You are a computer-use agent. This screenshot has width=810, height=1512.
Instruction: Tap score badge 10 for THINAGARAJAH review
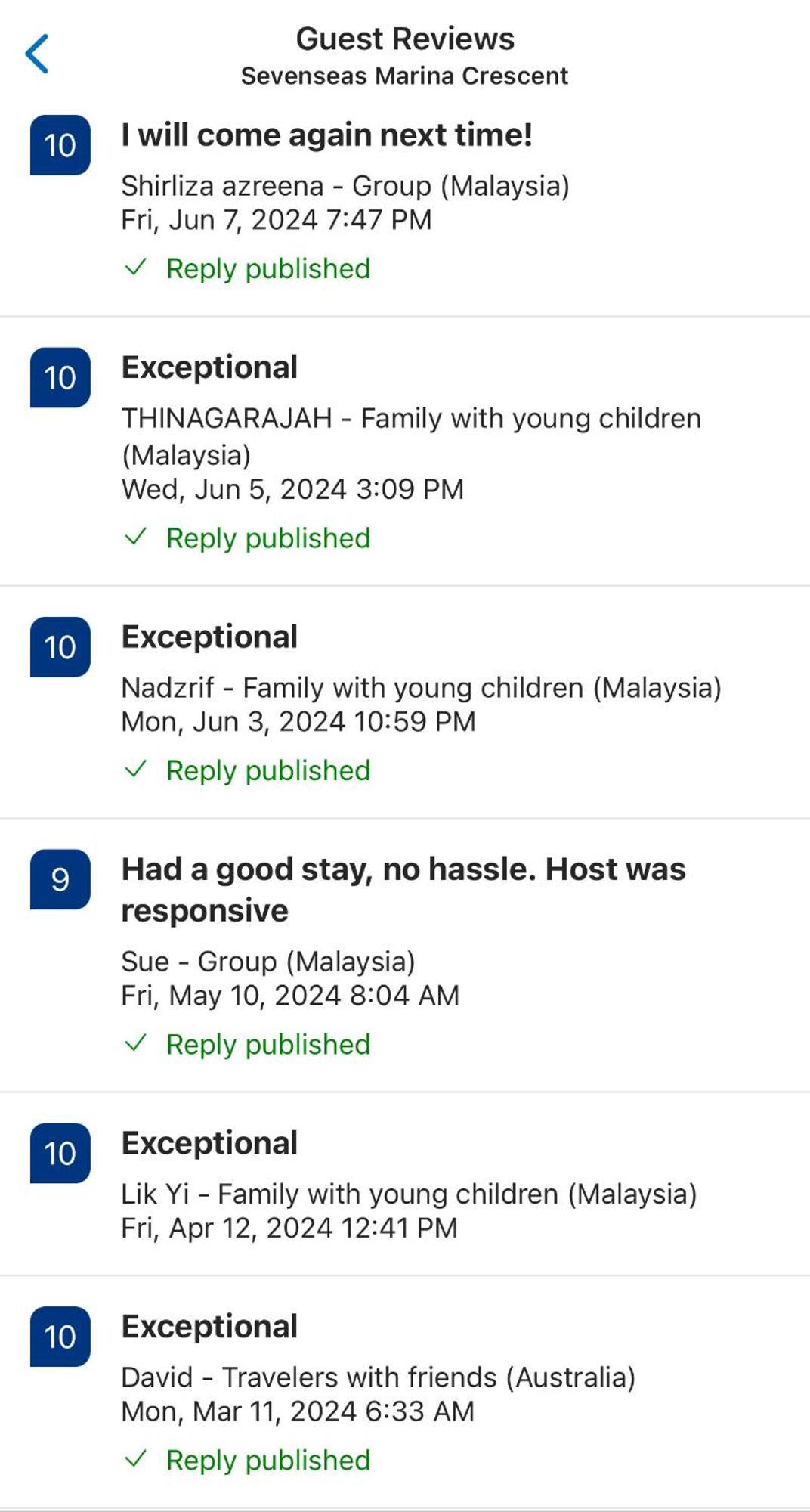tap(60, 377)
